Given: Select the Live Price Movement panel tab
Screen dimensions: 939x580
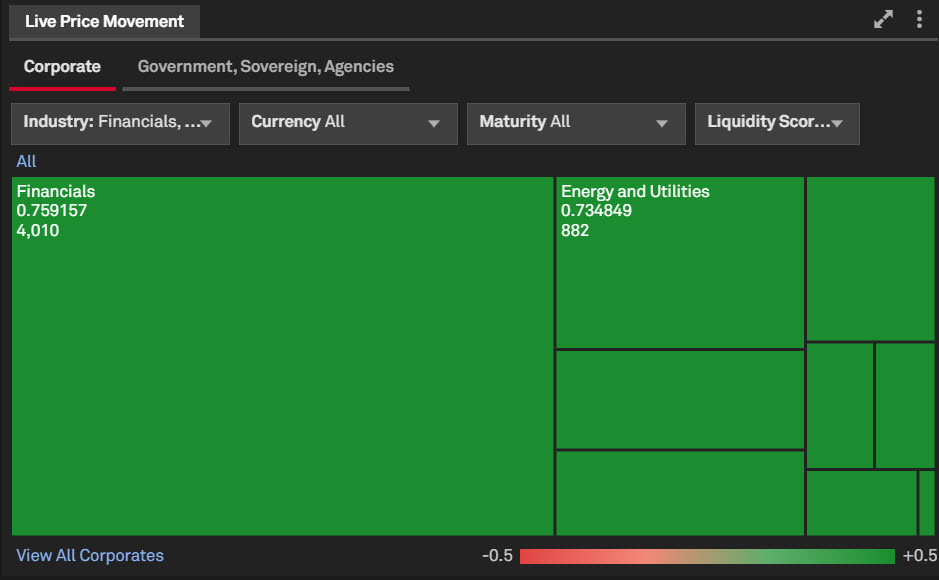Looking at the screenshot, I should pyautogui.click(x=104, y=22).
